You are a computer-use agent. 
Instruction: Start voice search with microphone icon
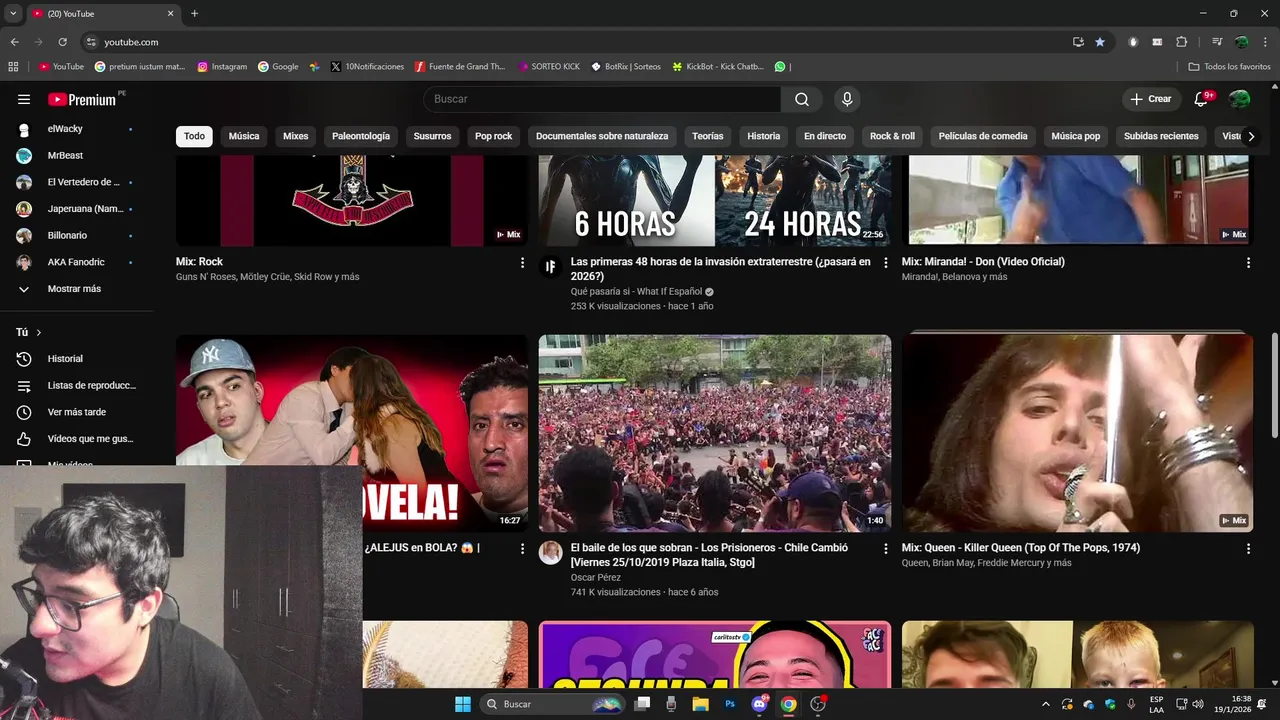[x=847, y=99]
